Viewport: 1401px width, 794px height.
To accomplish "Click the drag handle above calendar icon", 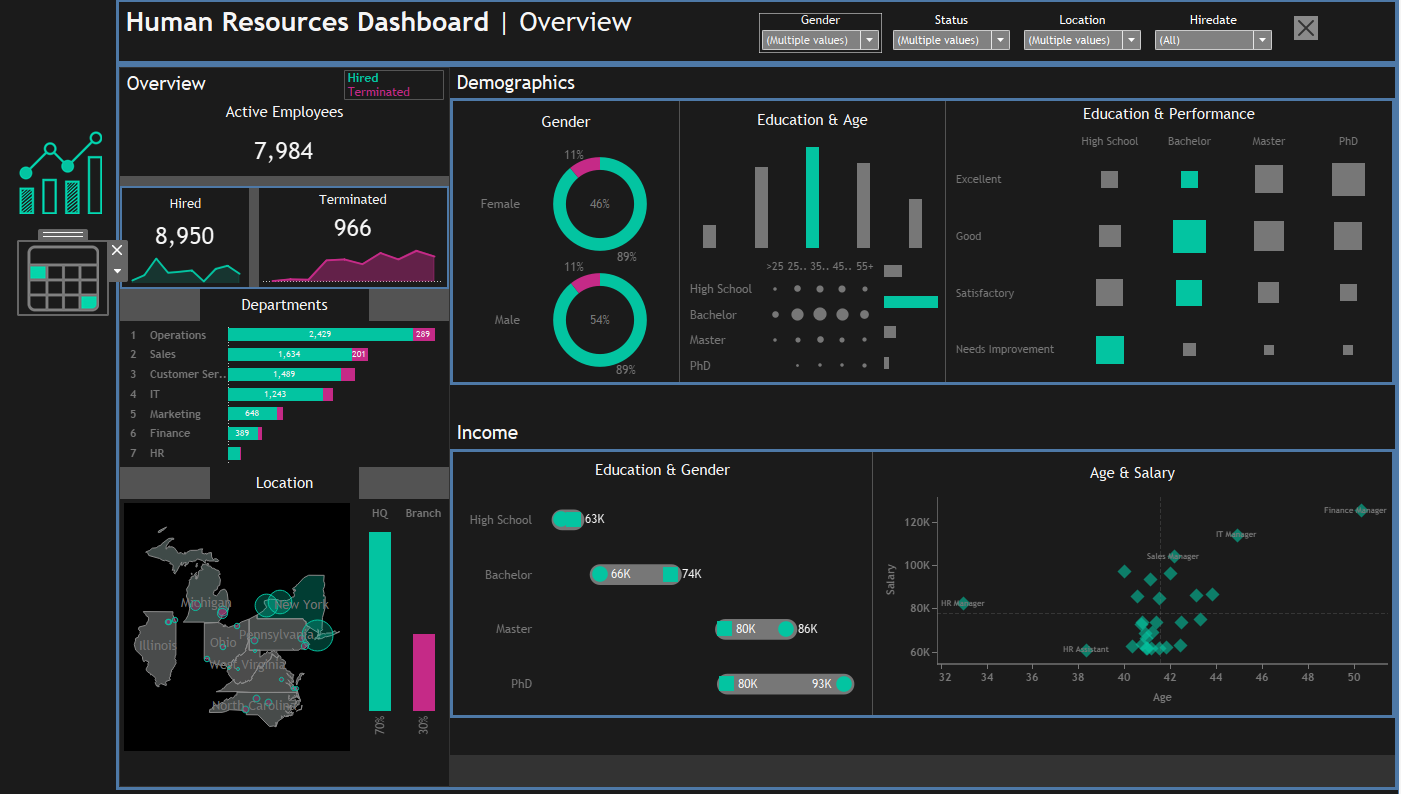I will [63, 235].
